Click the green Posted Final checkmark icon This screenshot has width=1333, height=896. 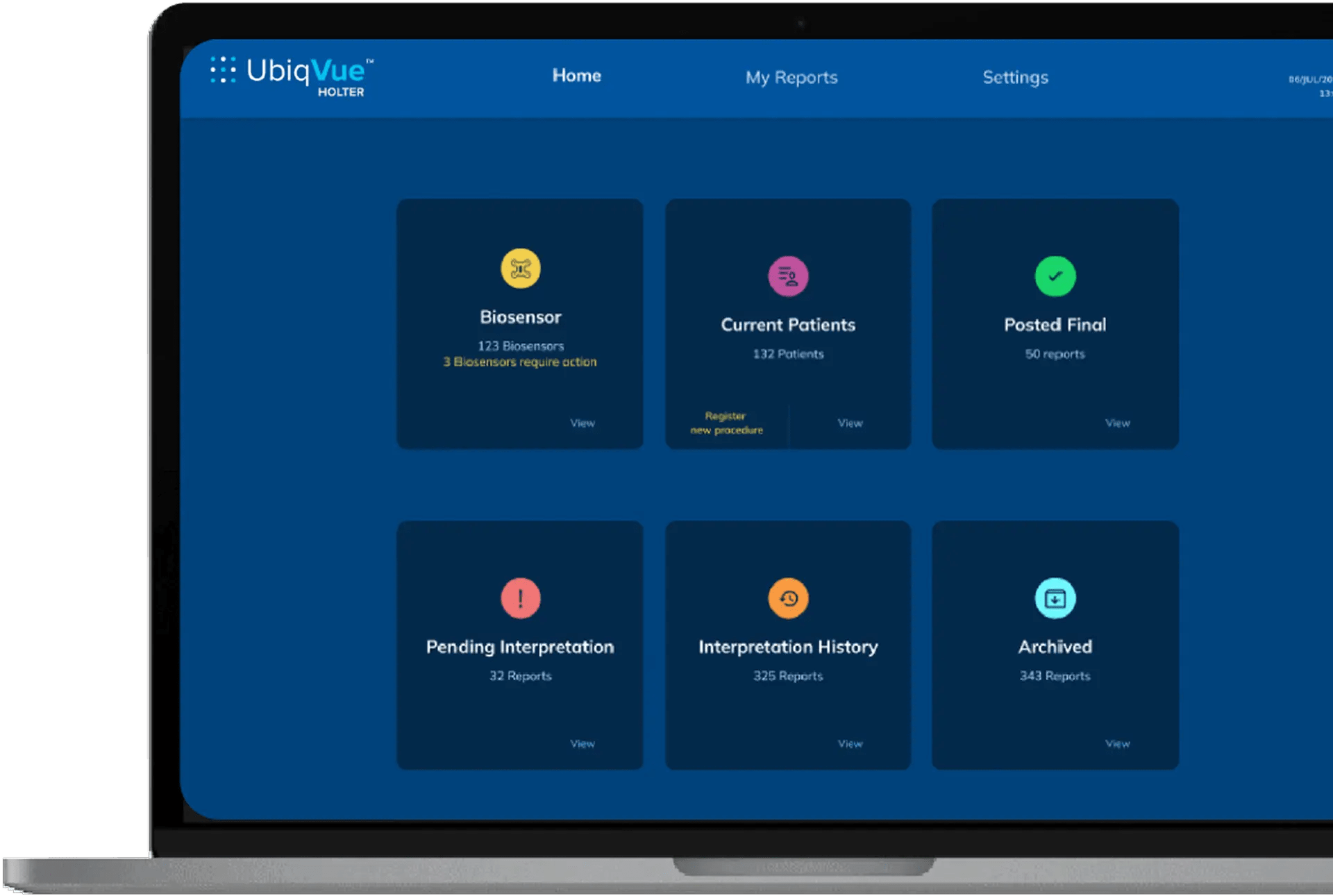point(1055,276)
